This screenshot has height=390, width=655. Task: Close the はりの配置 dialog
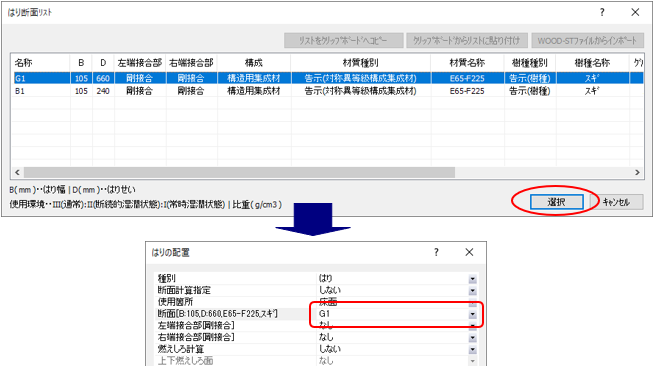click(470, 252)
